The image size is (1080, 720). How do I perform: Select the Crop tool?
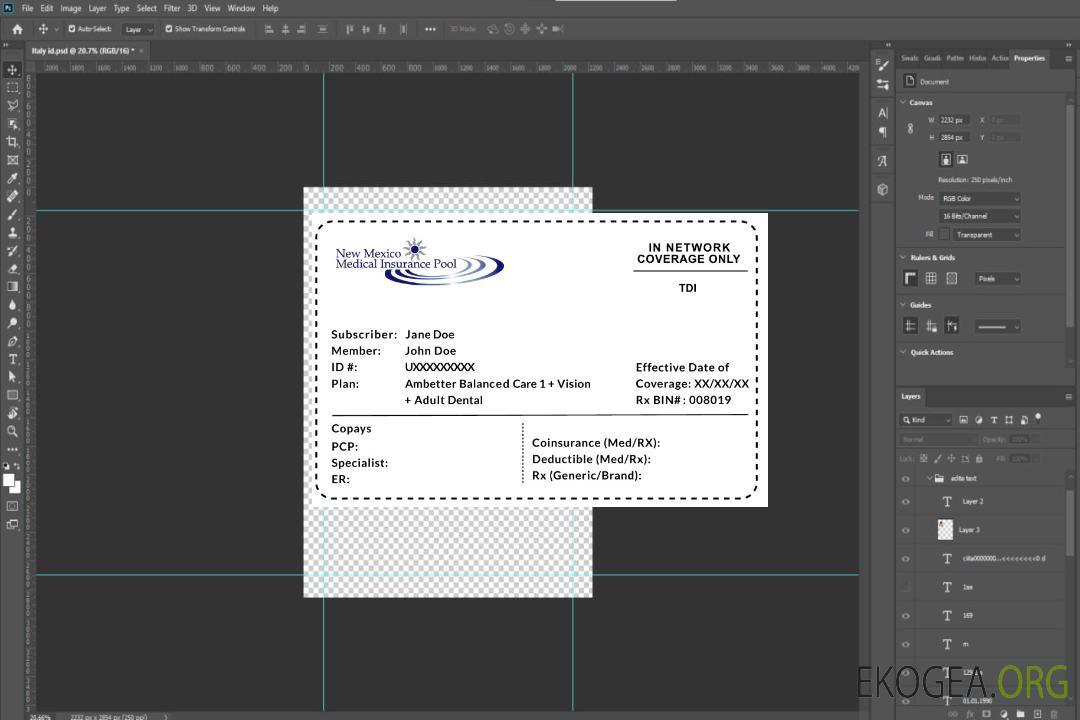(x=12, y=142)
